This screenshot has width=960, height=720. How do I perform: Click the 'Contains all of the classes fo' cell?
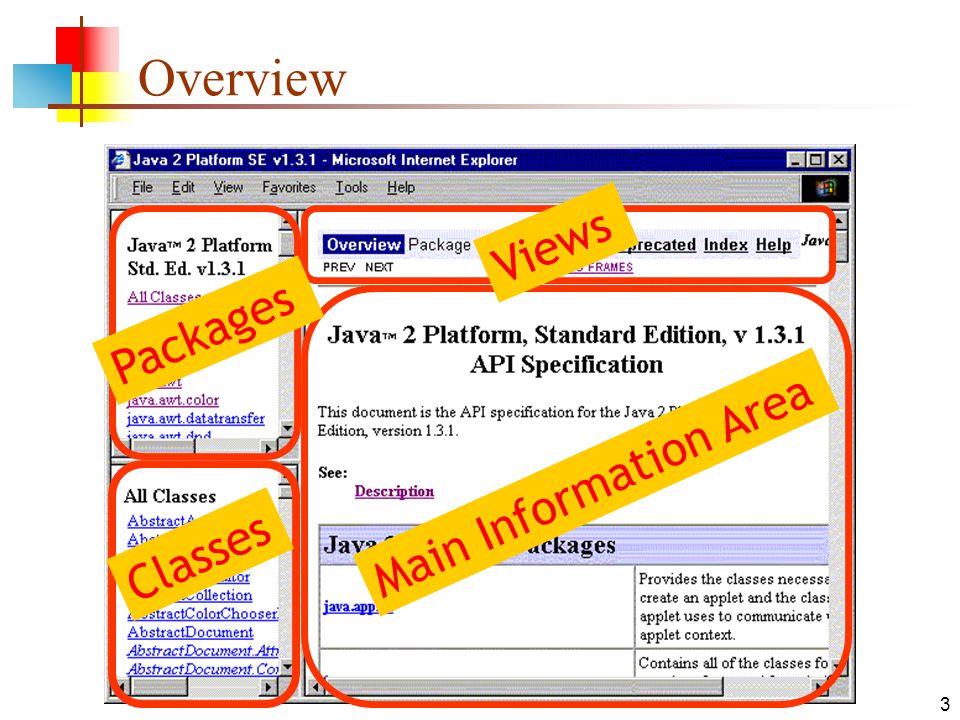click(x=733, y=663)
